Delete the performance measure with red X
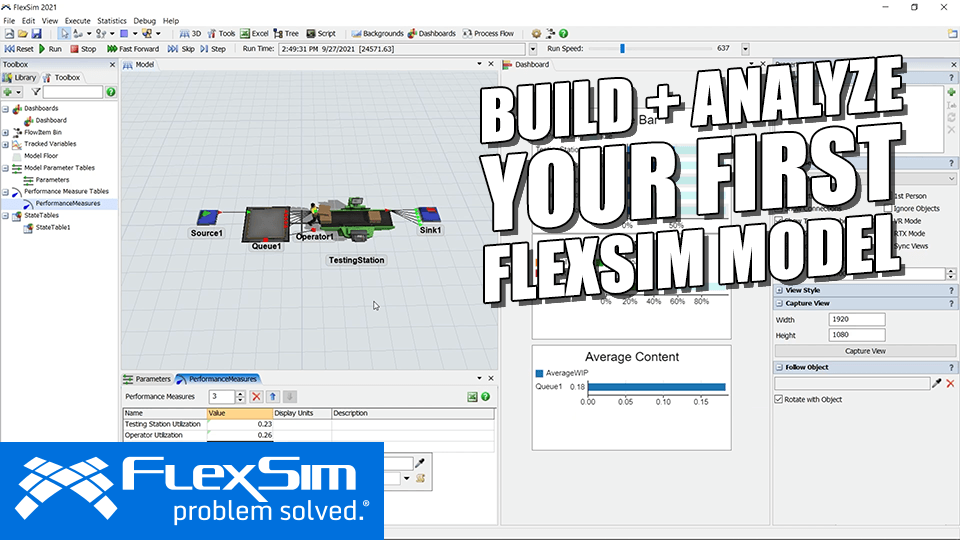960x540 pixels. pyautogui.click(x=257, y=397)
